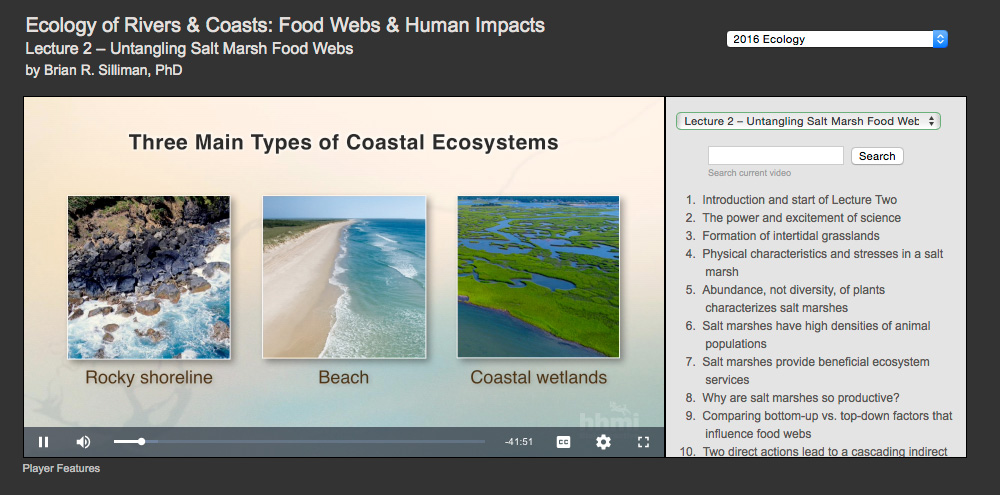The height and width of the screenshot is (495, 1000).
Task: Select Abundance, not diversity, of plants chapter
Action: click(794, 299)
